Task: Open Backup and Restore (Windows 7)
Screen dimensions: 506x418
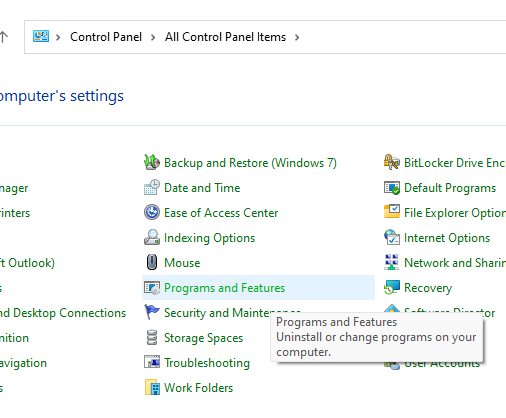Action: pyautogui.click(x=250, y=163)
